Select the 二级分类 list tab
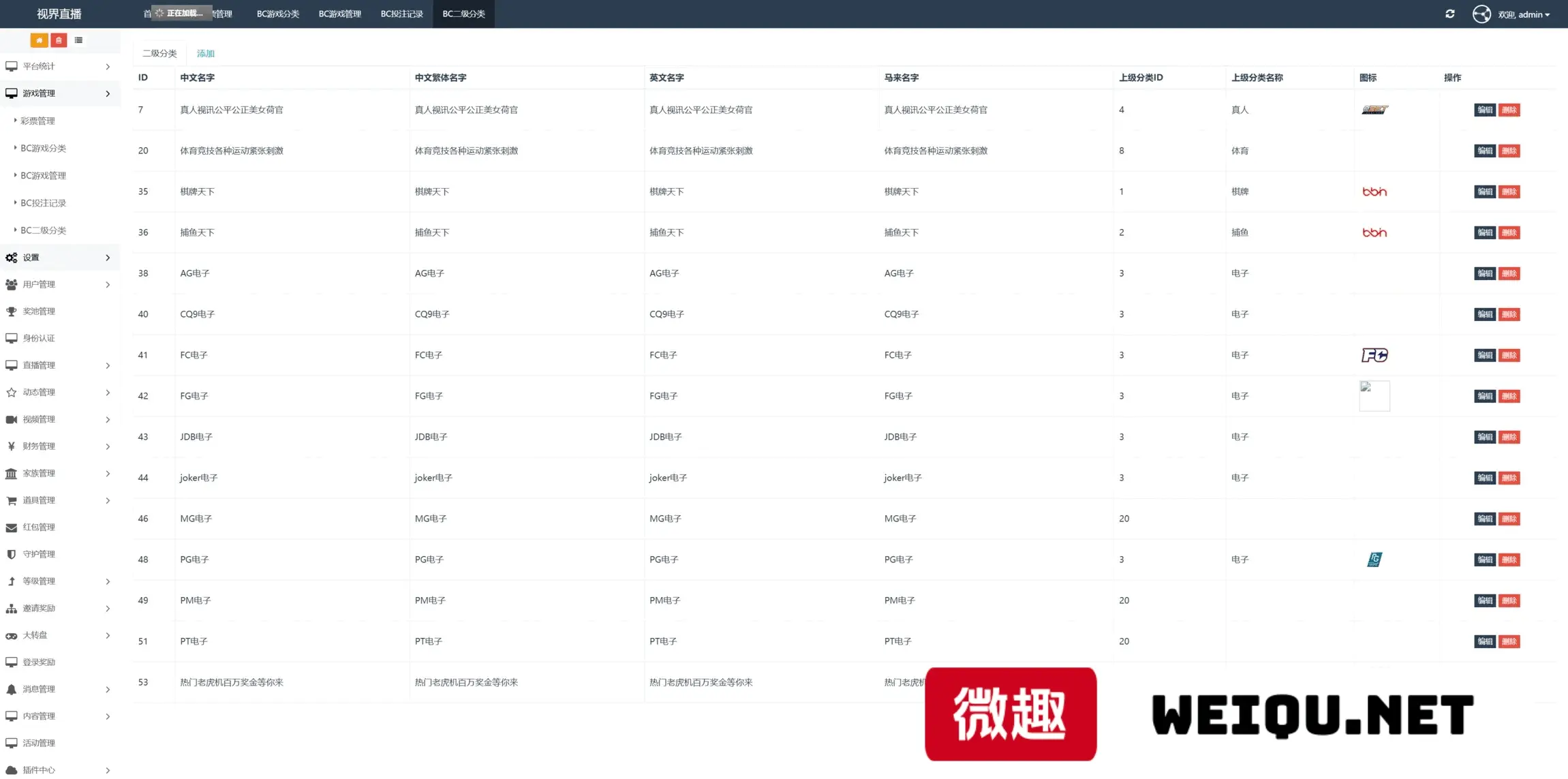The image size is (1568, 779). click(159, 53)
